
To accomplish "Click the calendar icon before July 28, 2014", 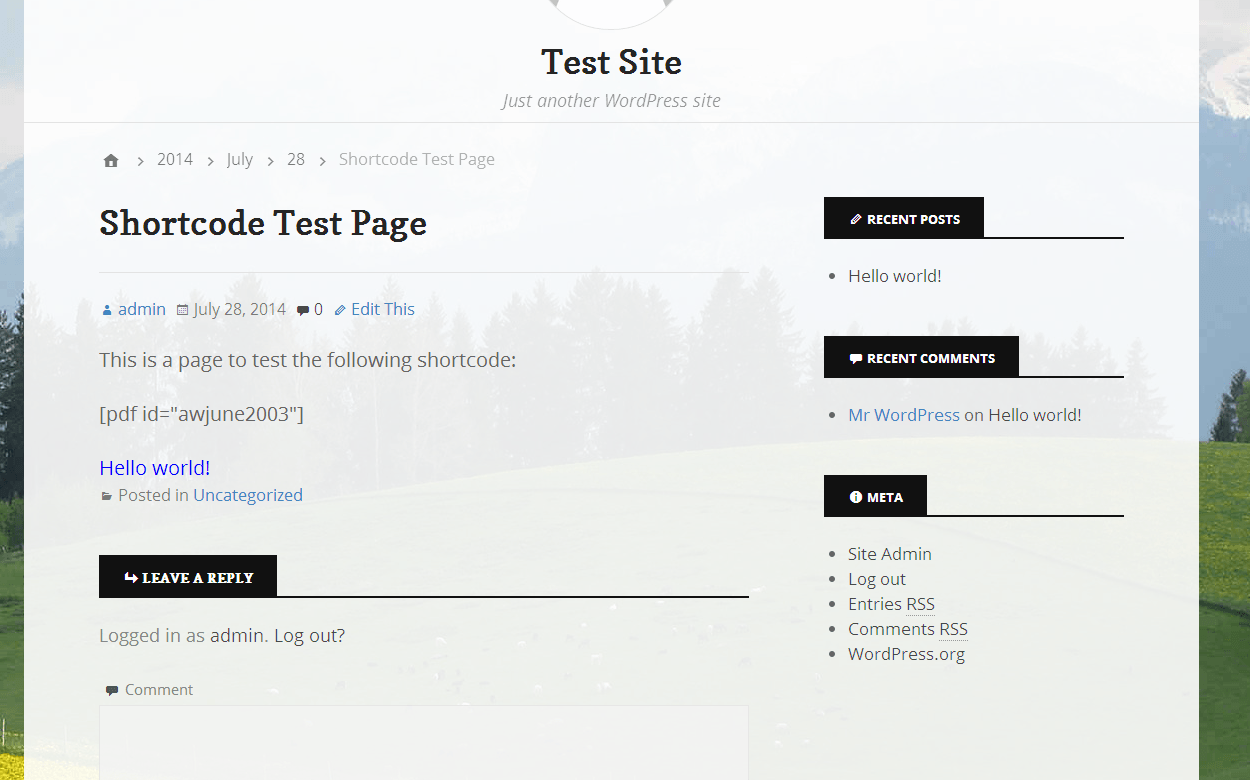I will pos(182,310).
